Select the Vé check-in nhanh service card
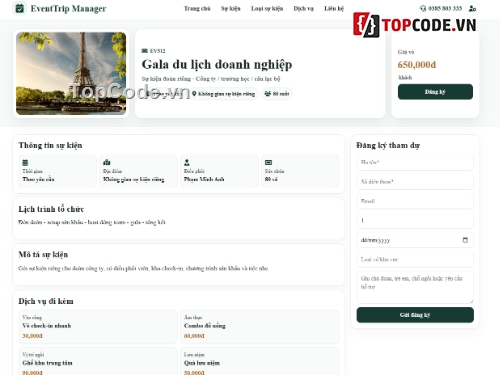 click(x=98, y=326)
